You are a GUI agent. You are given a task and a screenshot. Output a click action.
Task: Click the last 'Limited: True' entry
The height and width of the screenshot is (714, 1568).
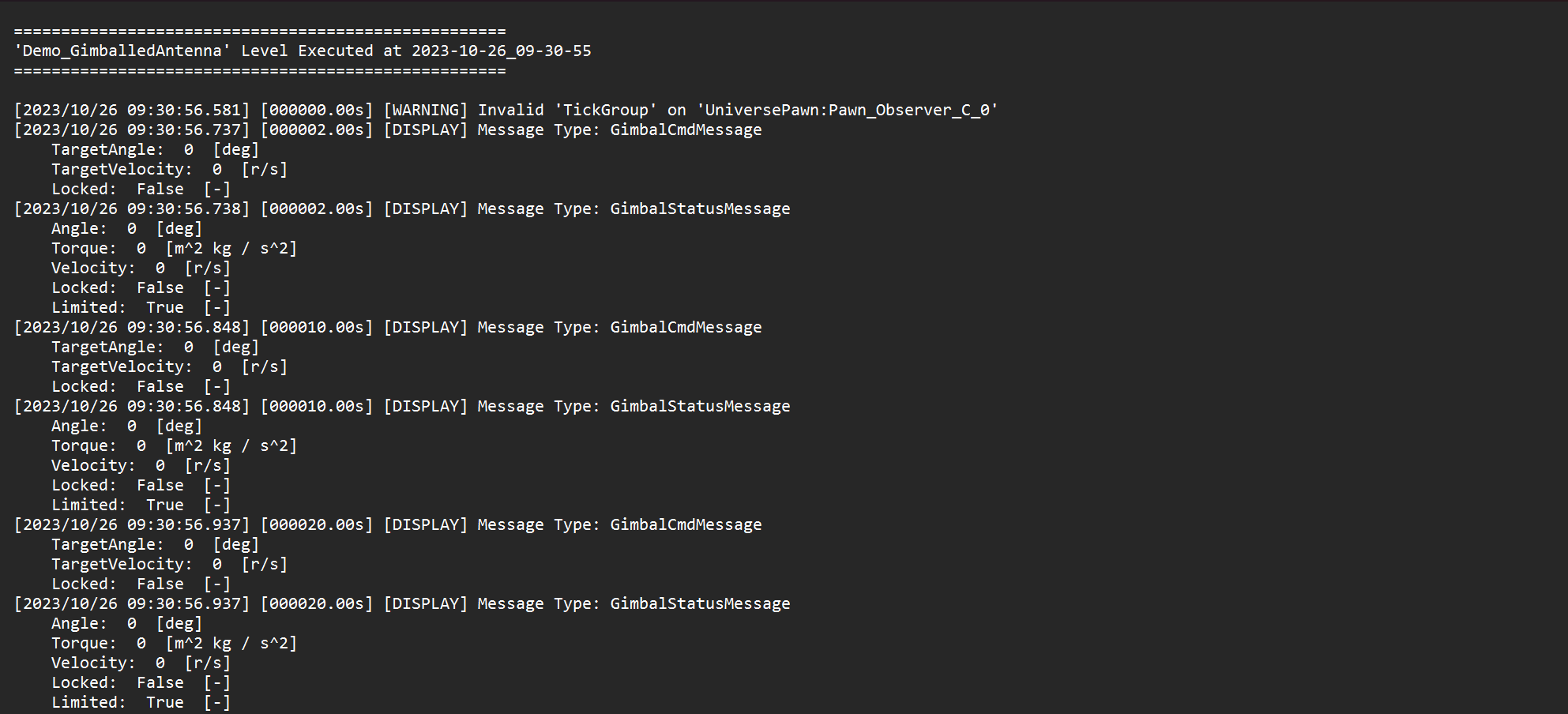[x=117, y=703]
